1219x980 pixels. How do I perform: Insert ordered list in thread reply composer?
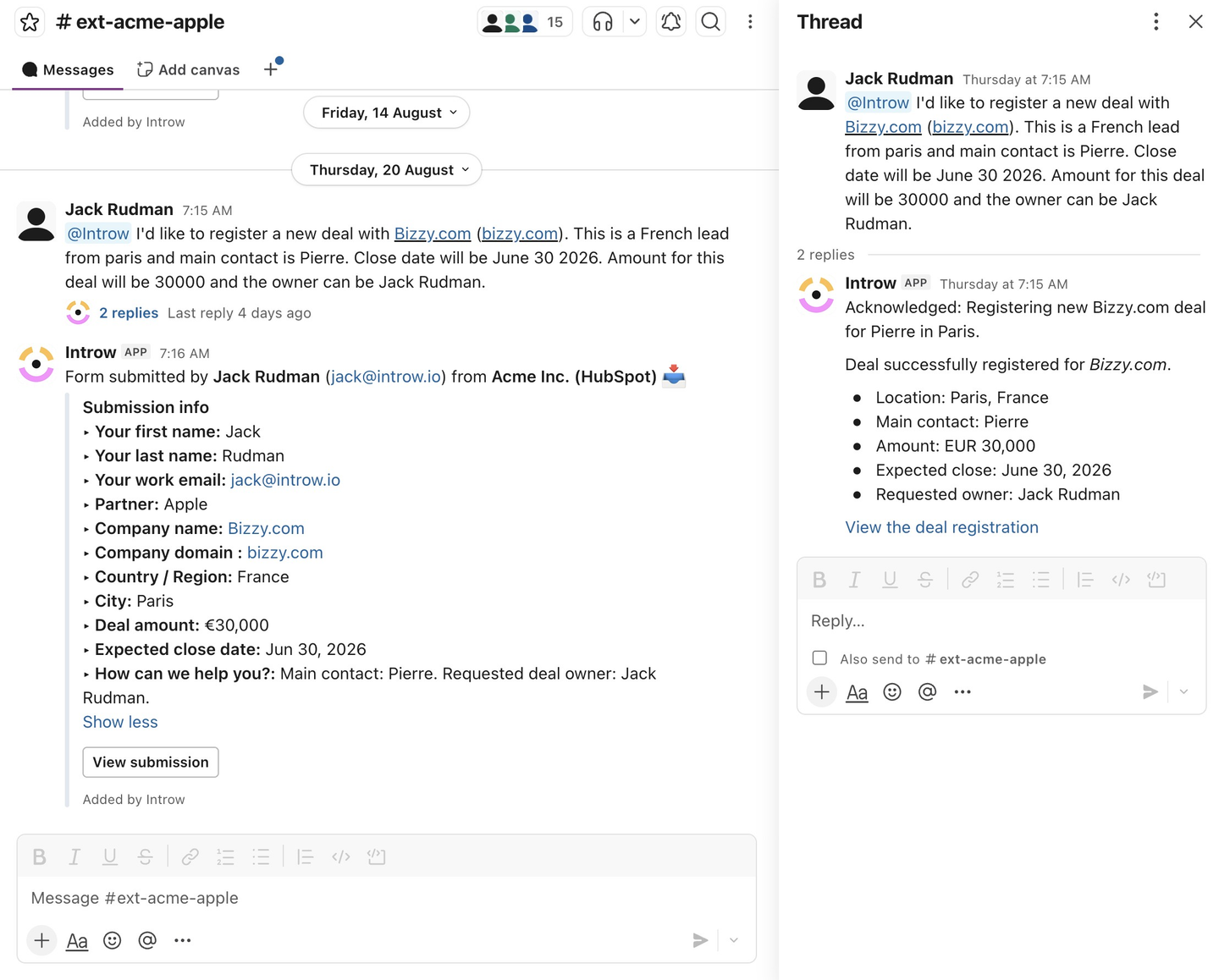(1006, 580)
